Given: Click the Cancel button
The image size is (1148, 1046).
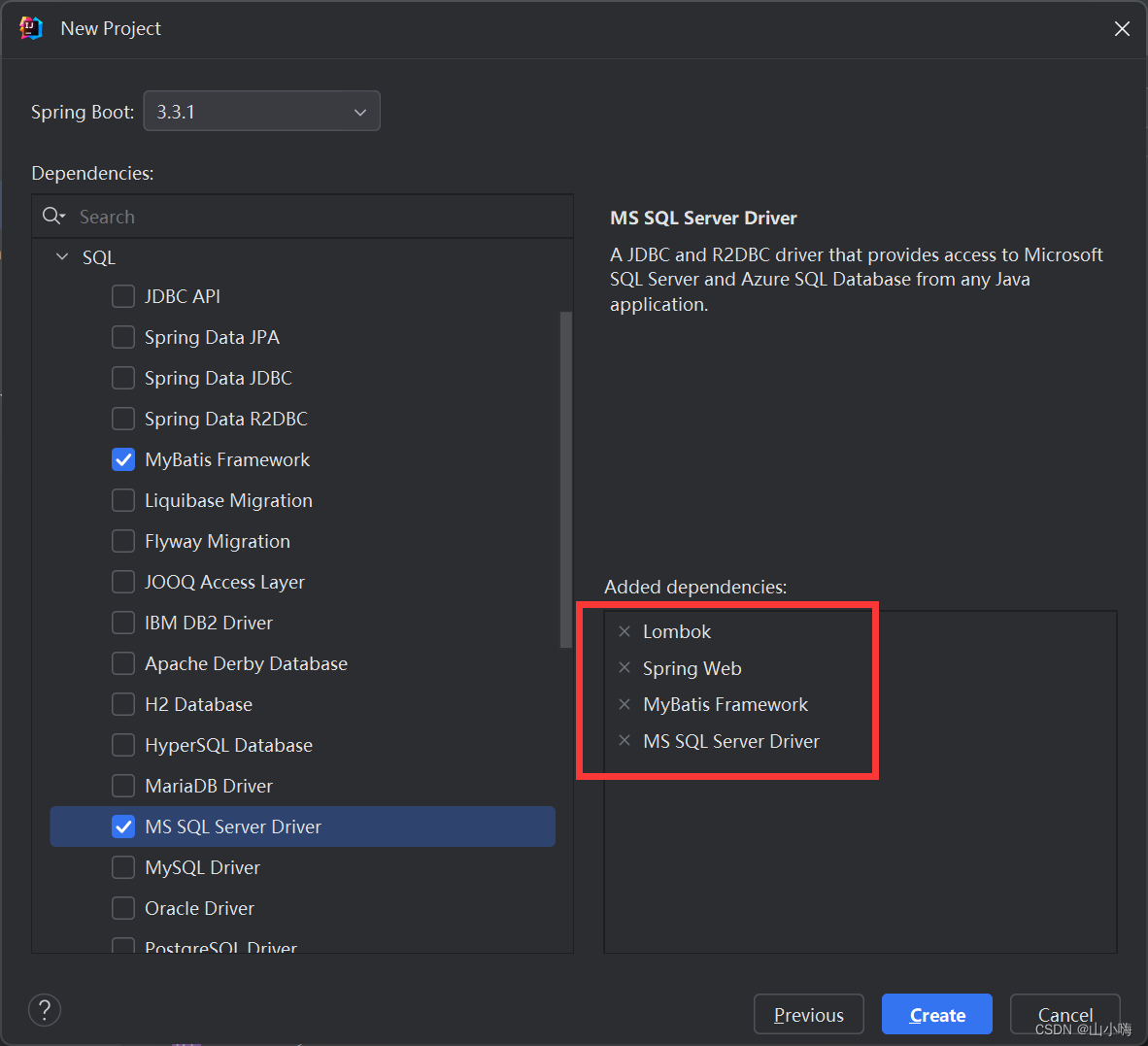Looking at the screenshot, I should tap(1064, 1015).
